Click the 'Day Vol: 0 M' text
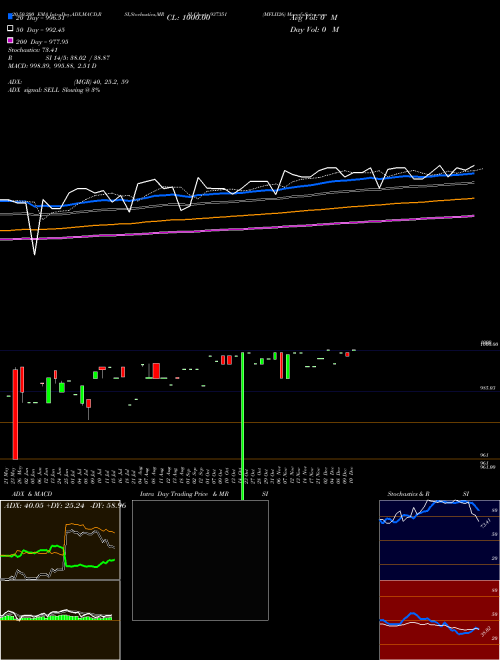Image resolution: width=500 pixels, height=660 pixels. (x=314, y=29)
